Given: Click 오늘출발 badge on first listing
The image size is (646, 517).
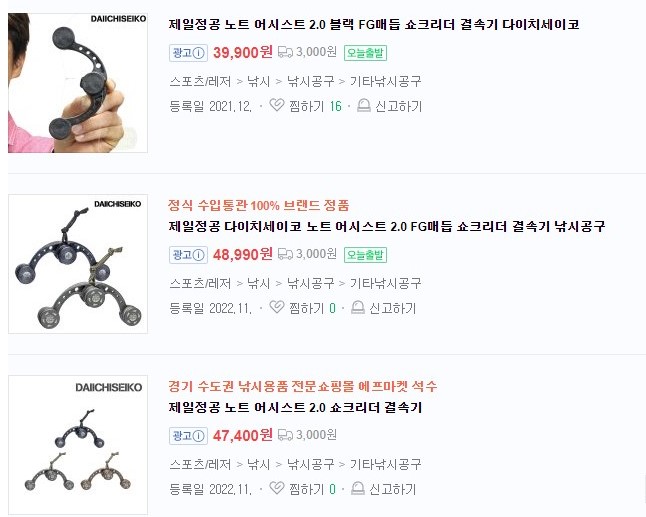Looking at the screenshot, I should coord(365,53).
